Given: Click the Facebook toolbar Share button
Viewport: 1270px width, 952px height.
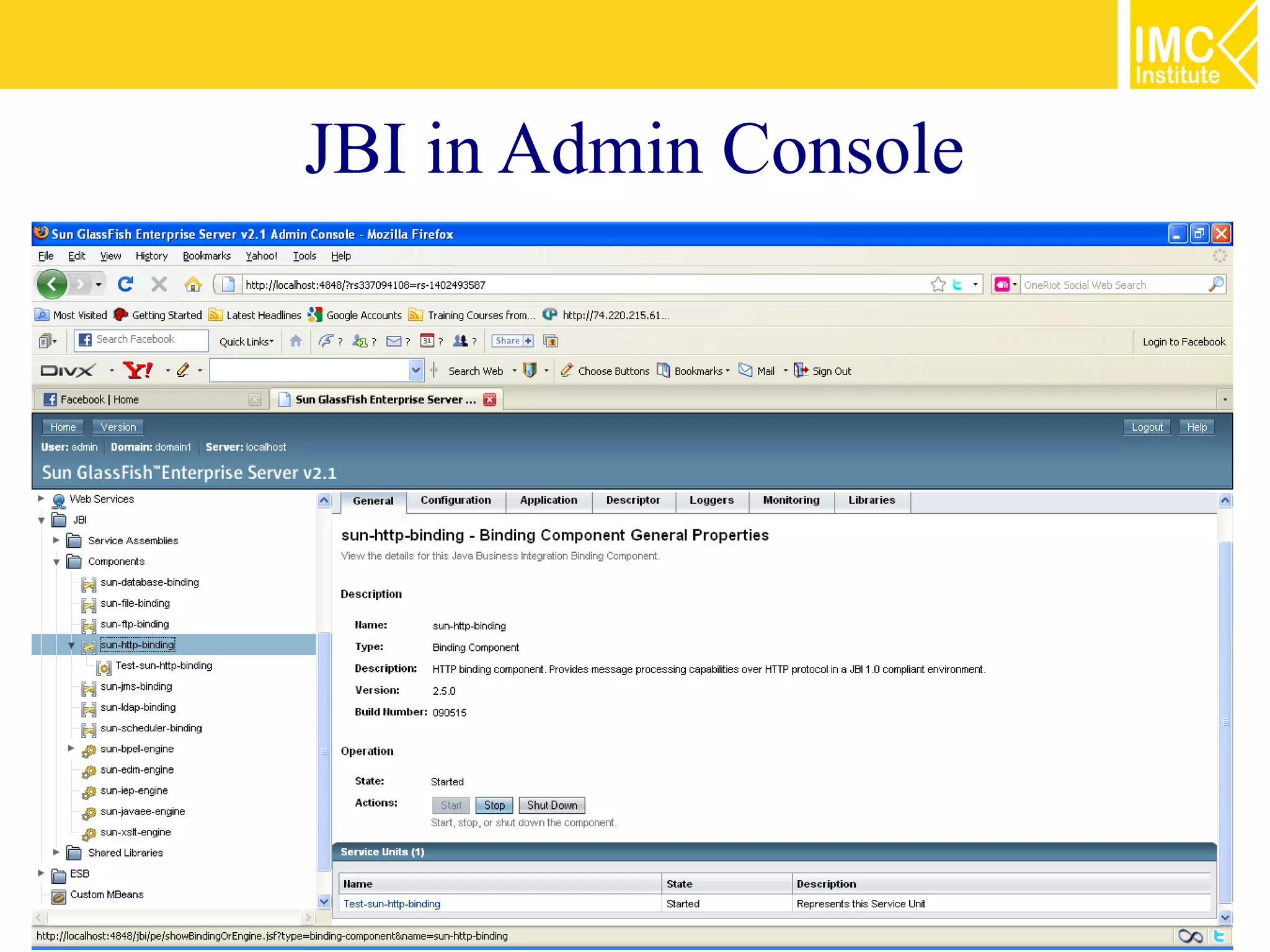Looking at the screenshot, I should (x=513, y=341).
